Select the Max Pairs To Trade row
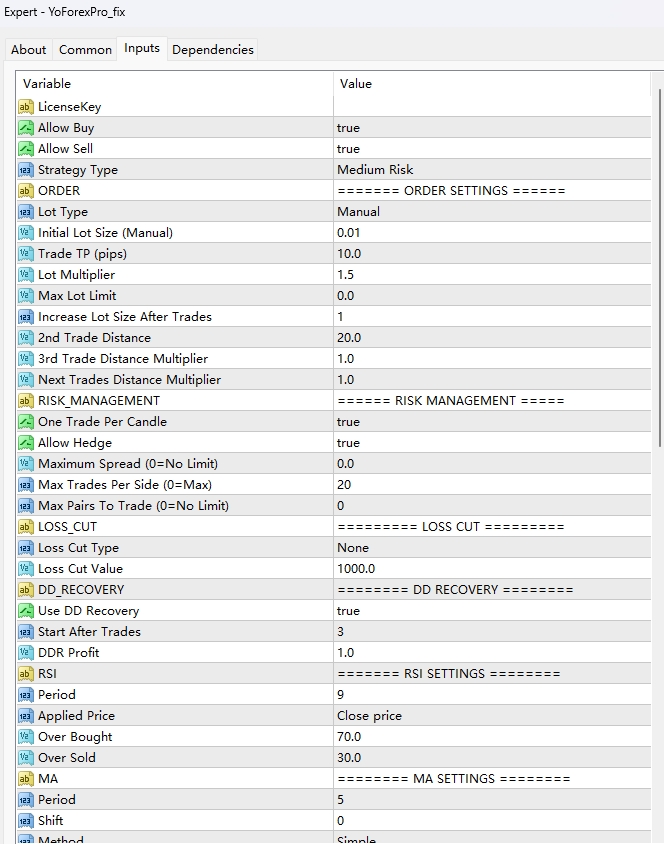 click(x=333, y=505)
